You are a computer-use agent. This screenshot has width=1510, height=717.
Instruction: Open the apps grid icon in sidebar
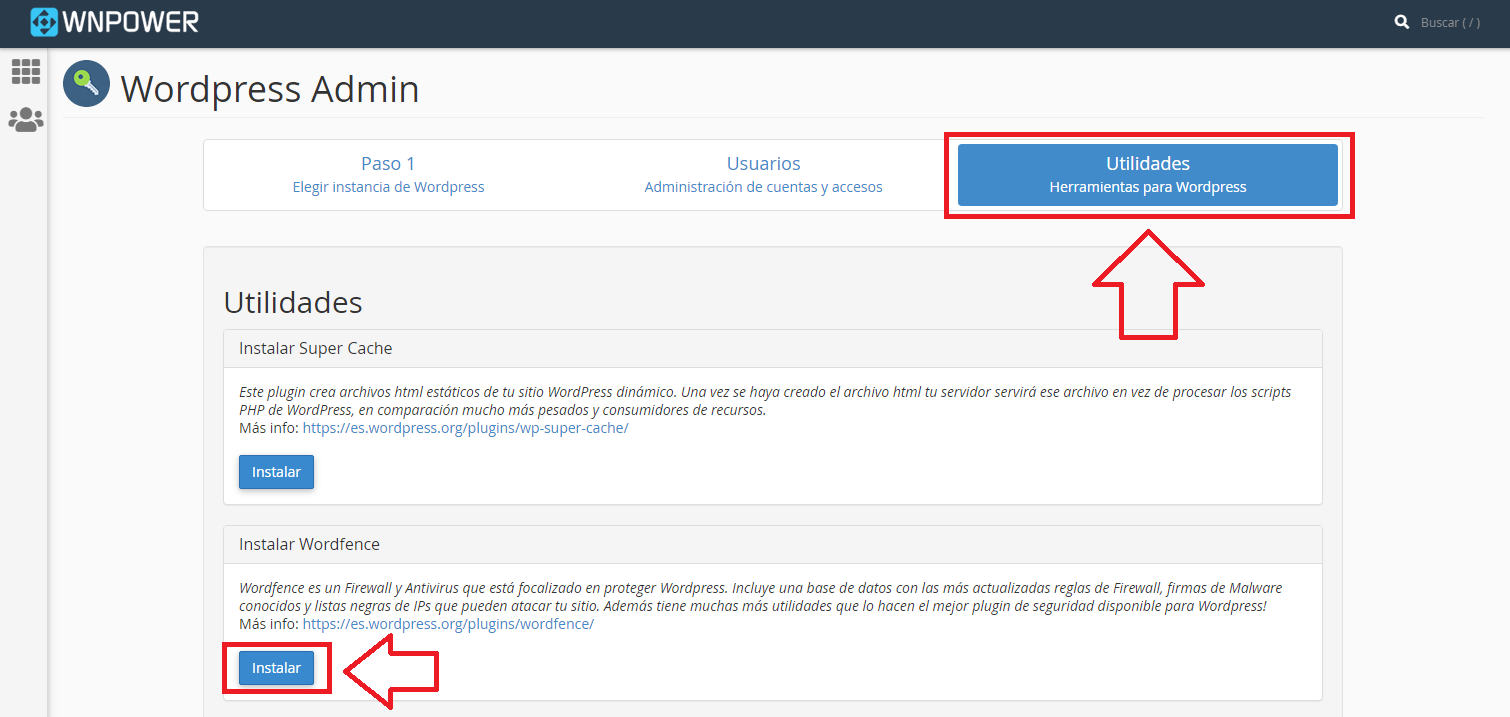click(26, 71)
